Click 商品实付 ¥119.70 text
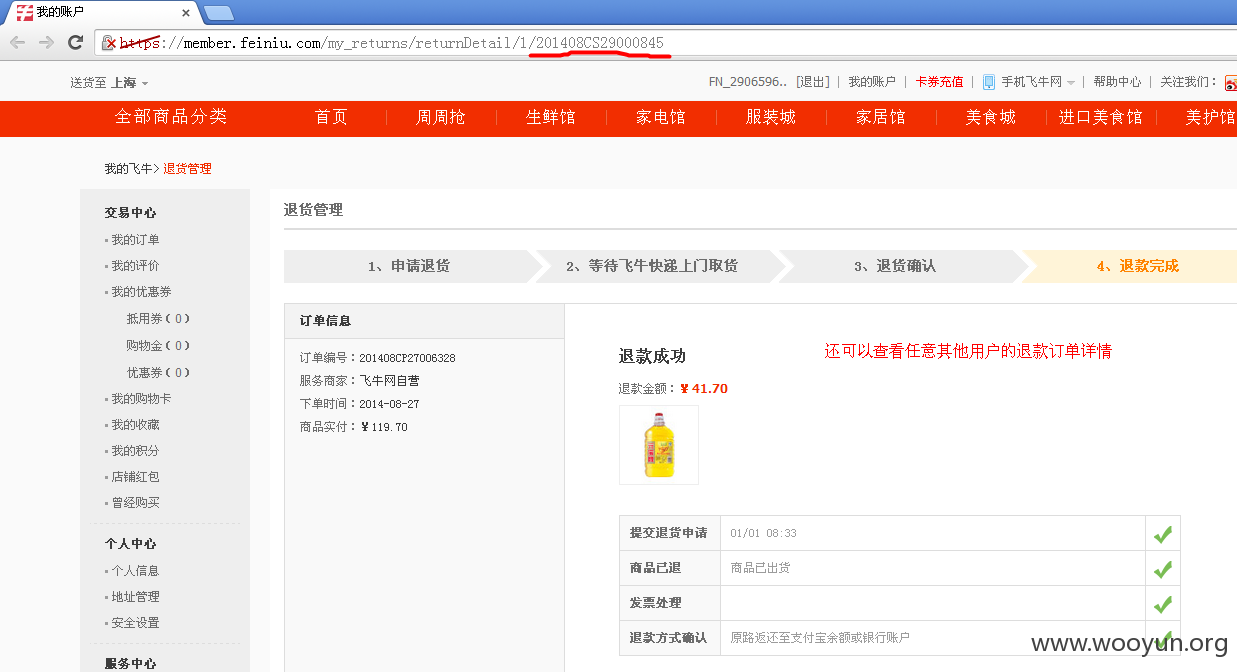Image resolution: width=1237 pixels, height=672 pixels. click(x=353, y=427)
